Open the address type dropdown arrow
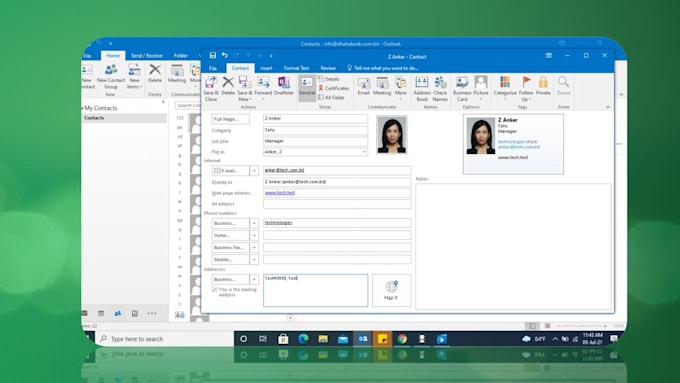 coord(254,280)
